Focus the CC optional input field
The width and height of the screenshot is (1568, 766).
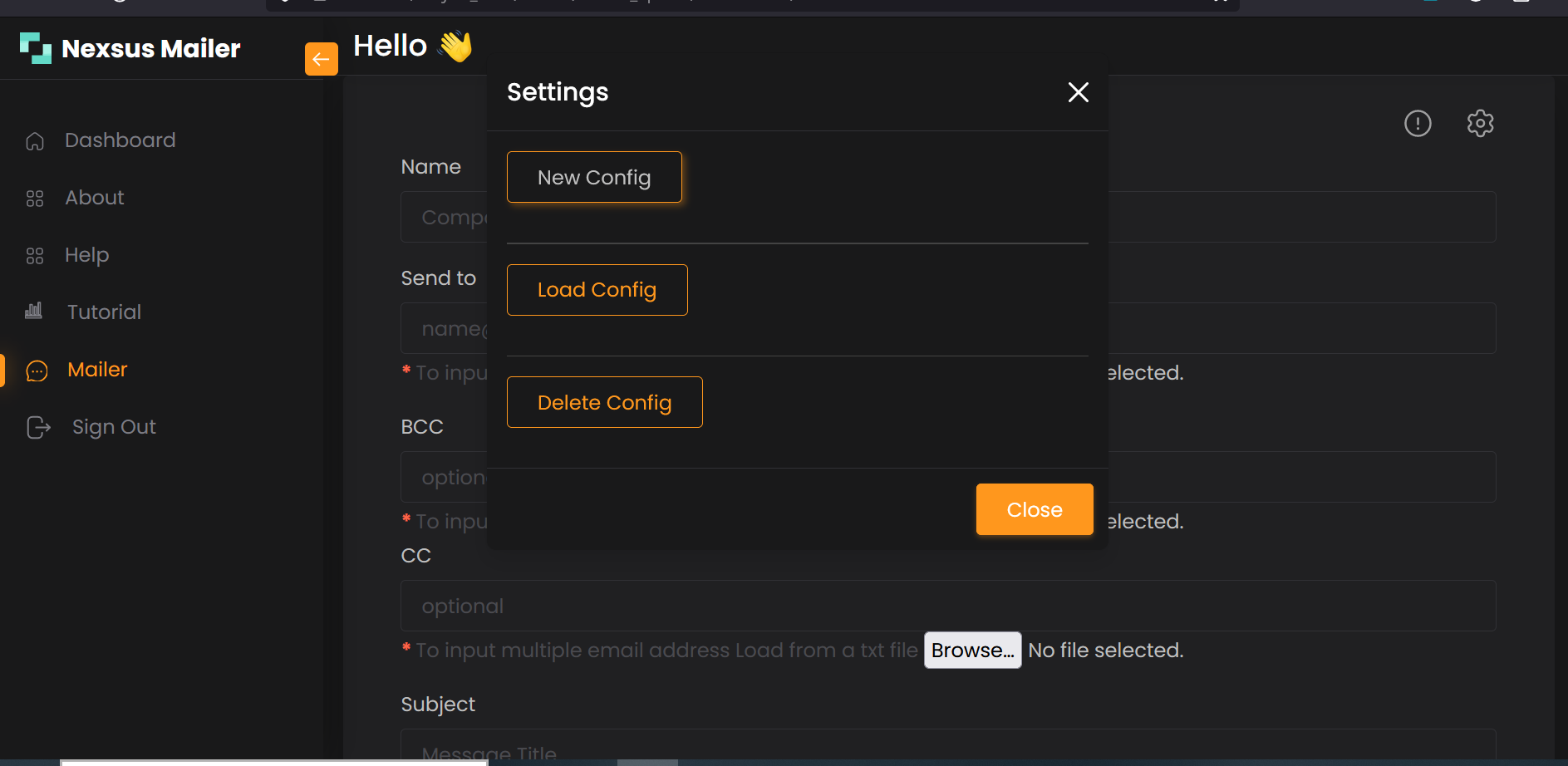click(x=948, y=606)
